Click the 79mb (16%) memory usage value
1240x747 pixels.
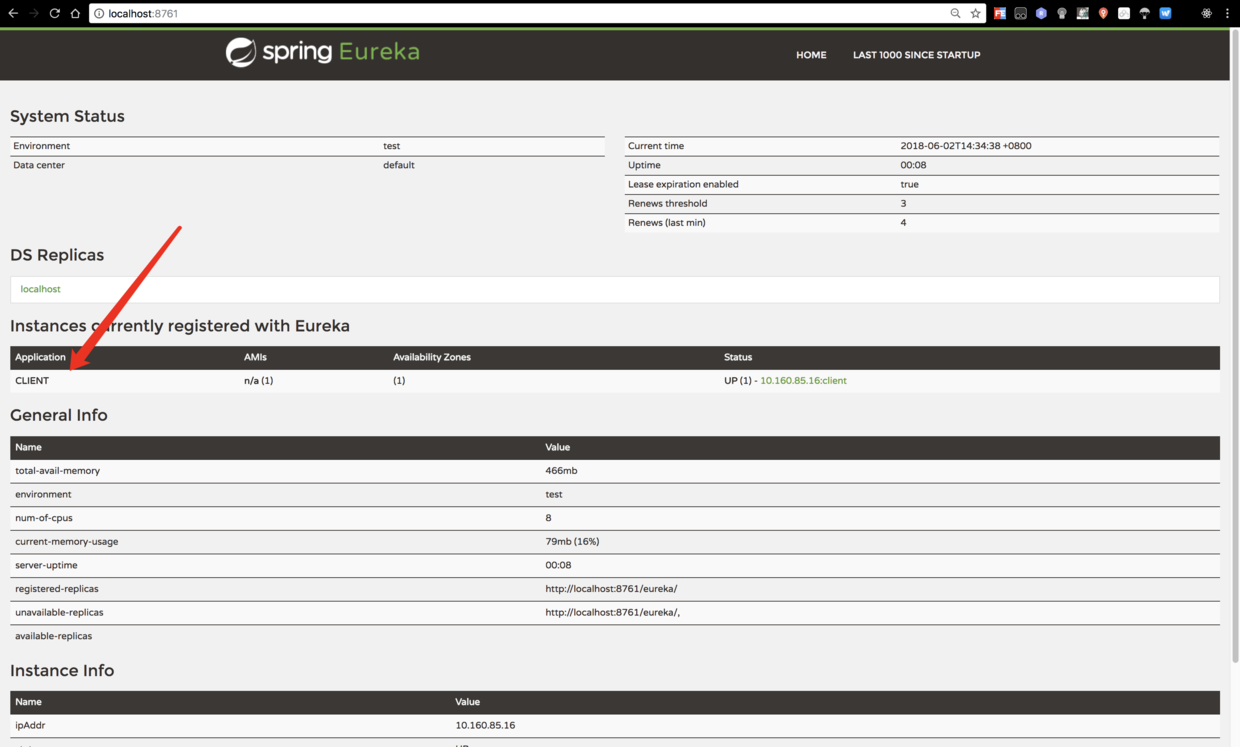[572, 542]
